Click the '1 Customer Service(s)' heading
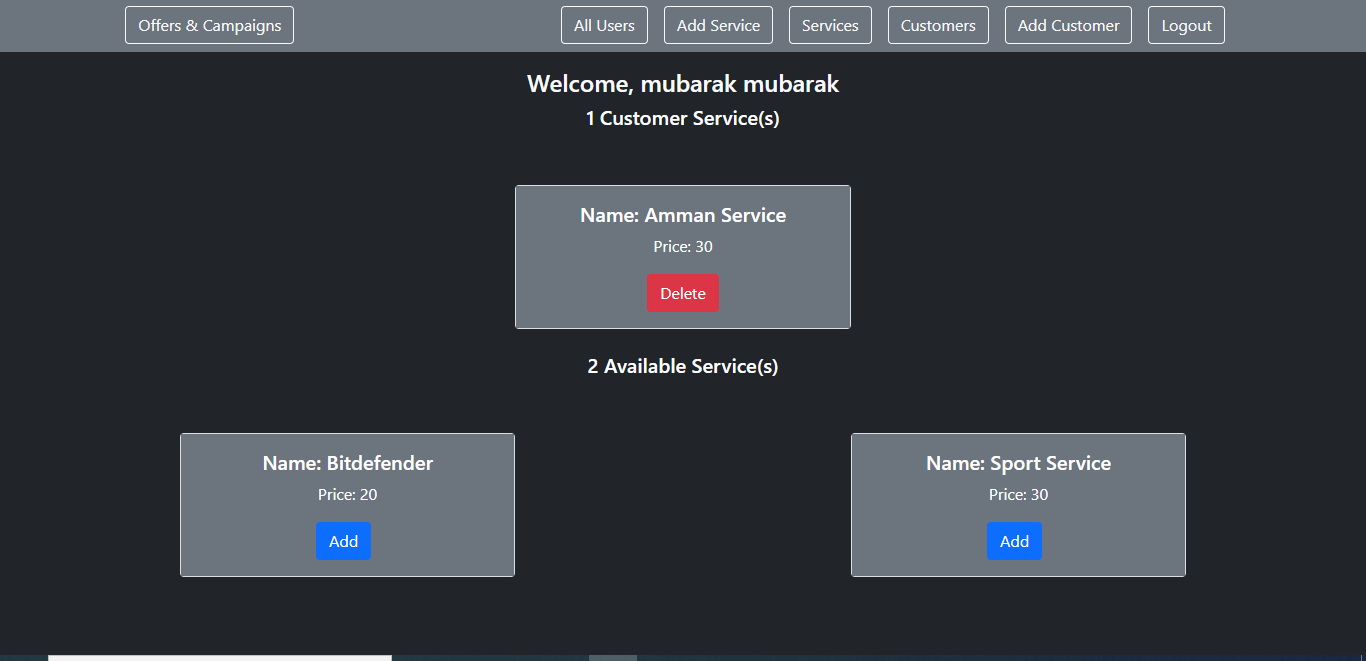Screen dimensions: 1366x661 tap(683, 118)
